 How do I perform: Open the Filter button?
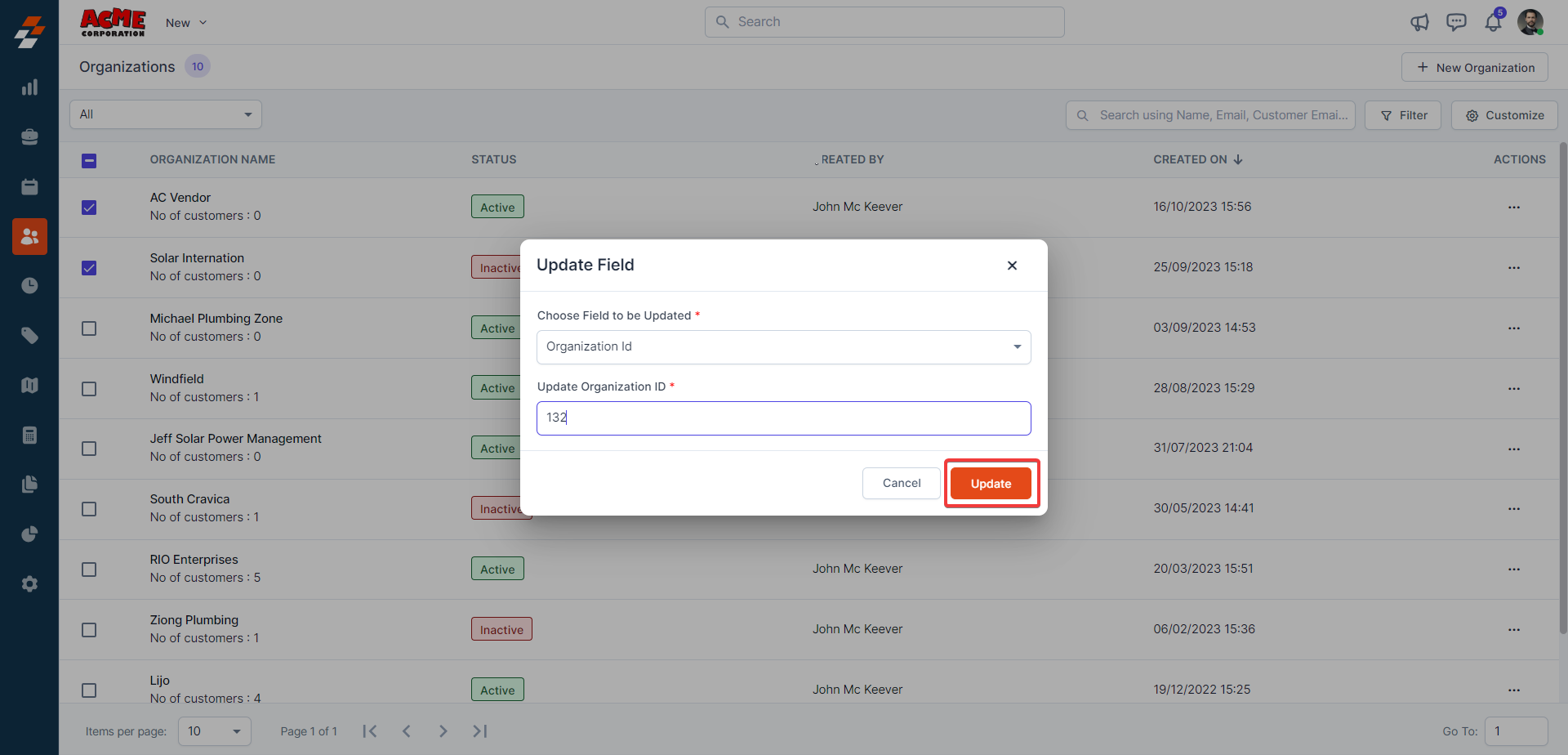(1403, 115)
